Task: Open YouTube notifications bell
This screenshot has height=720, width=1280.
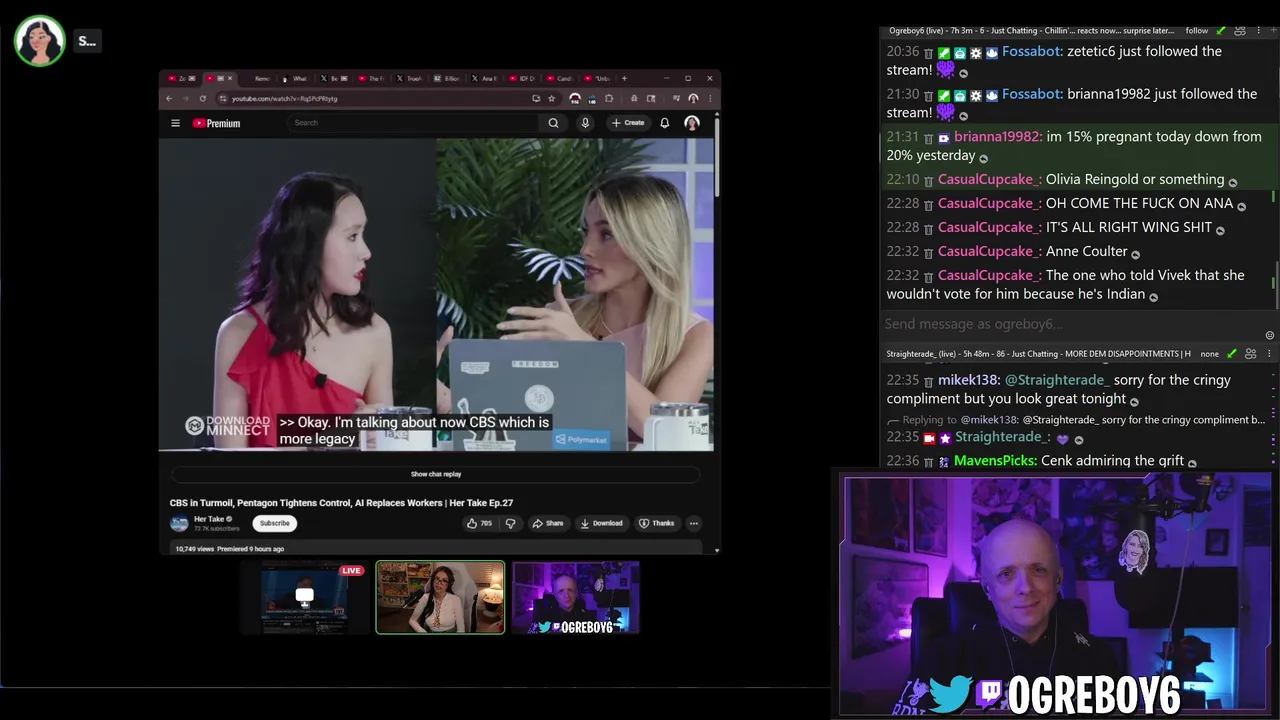Action: (664, 123)
